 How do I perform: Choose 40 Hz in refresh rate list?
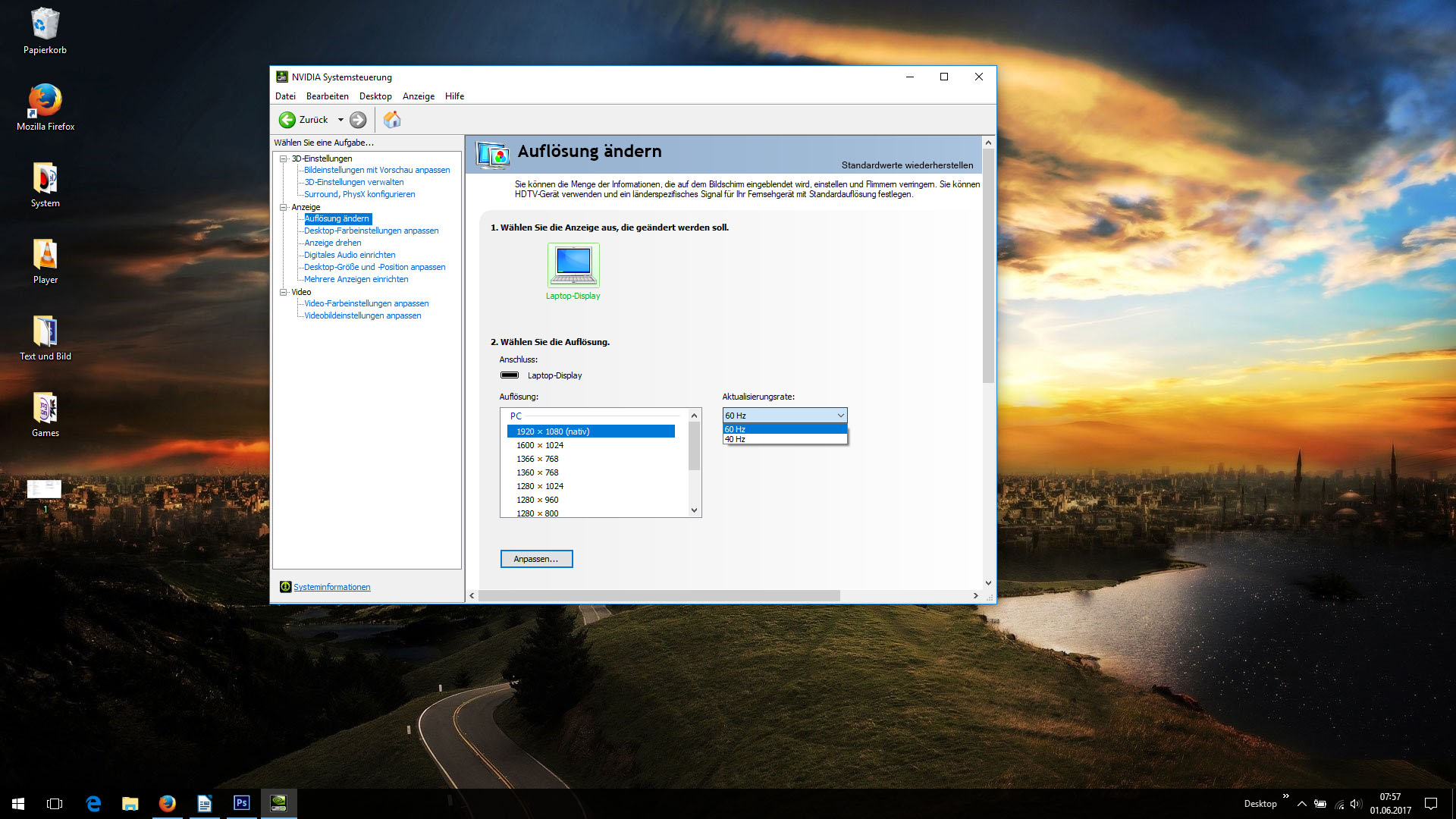point(784,439)
